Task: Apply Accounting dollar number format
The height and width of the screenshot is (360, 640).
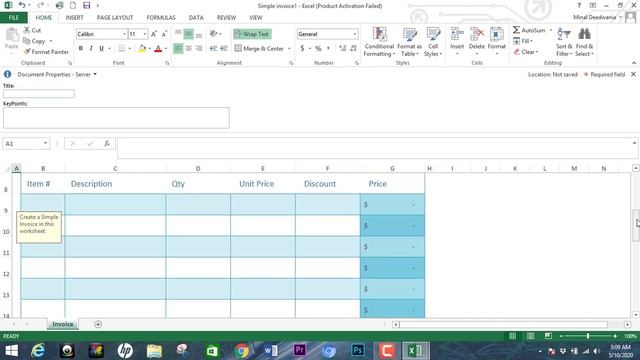Action: point(302,49)
